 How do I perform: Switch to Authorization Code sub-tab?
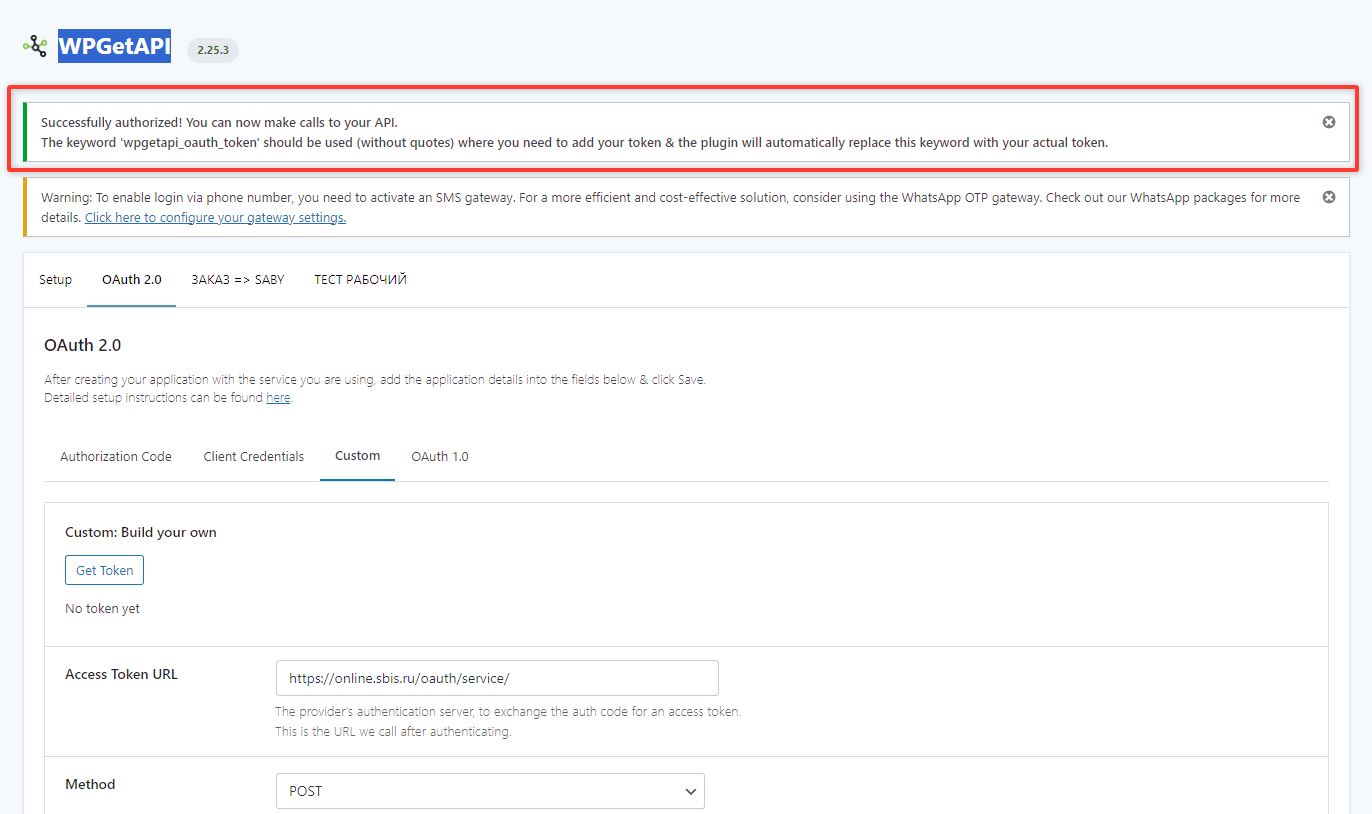coord(116,457)
